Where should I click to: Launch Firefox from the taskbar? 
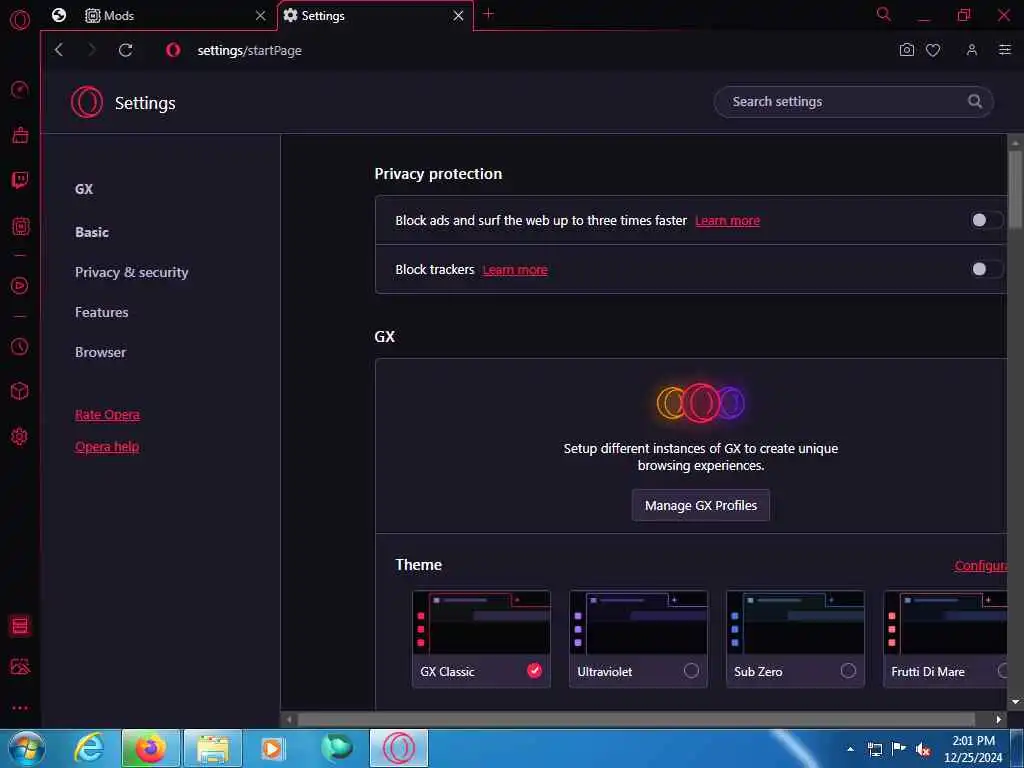click(150, 748)
